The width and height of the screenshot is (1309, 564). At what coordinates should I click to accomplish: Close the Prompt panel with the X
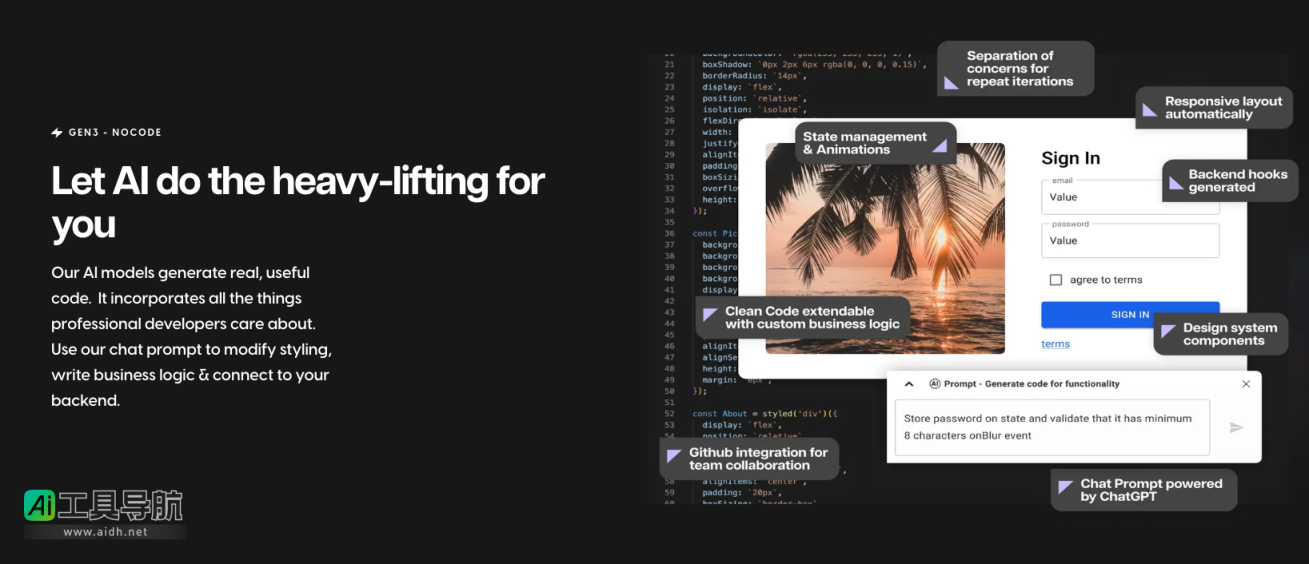(x=1246, y=384)
